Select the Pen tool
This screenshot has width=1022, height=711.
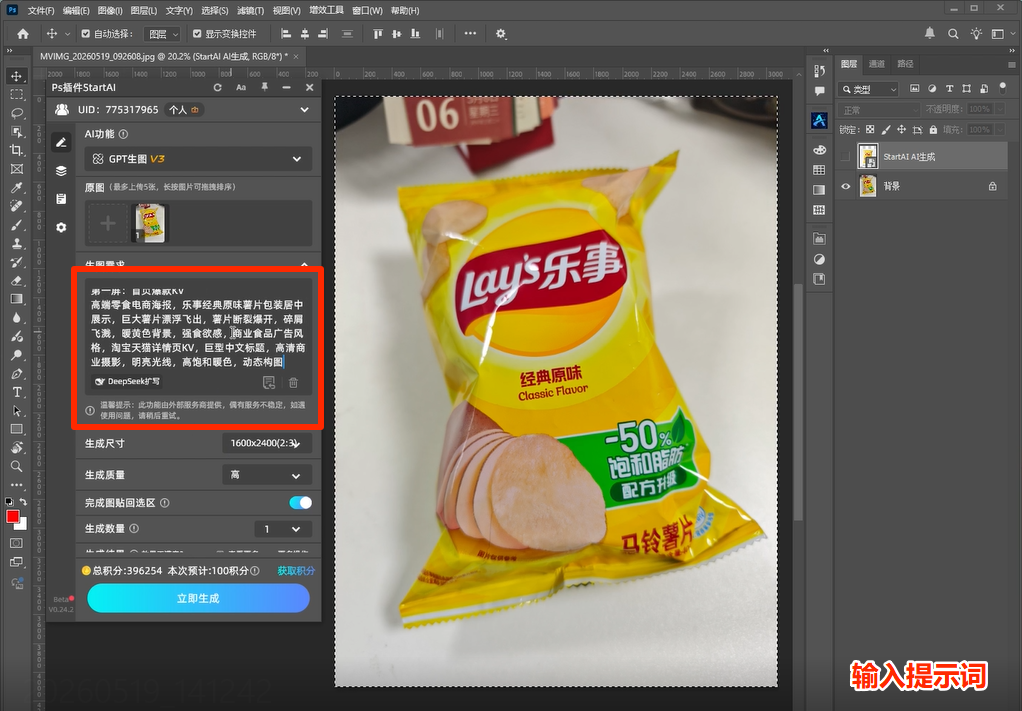pyautogui.click(x=17, y=374)
